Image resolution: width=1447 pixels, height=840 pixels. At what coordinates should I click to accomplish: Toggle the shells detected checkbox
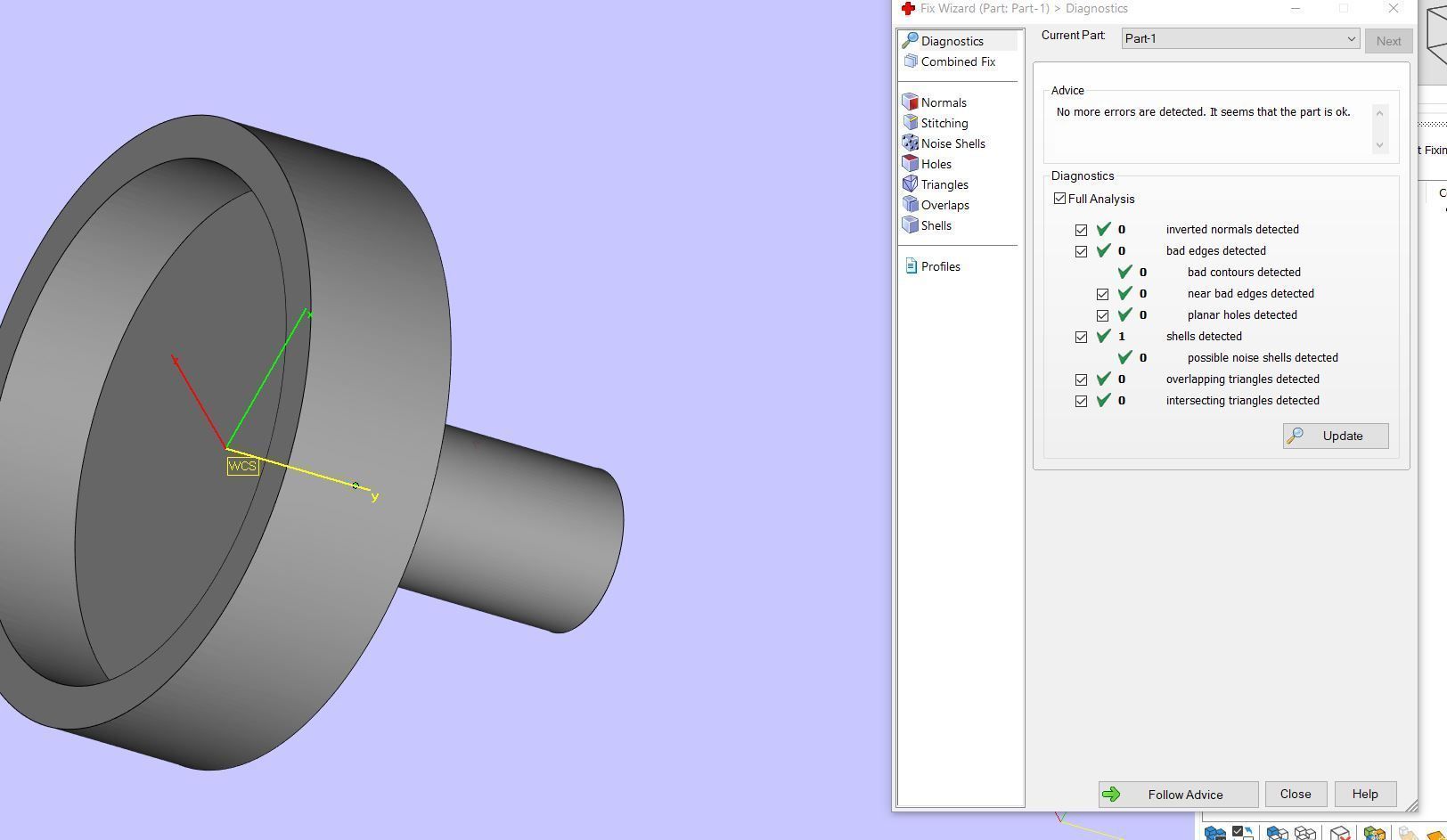tap(1081, 337)
